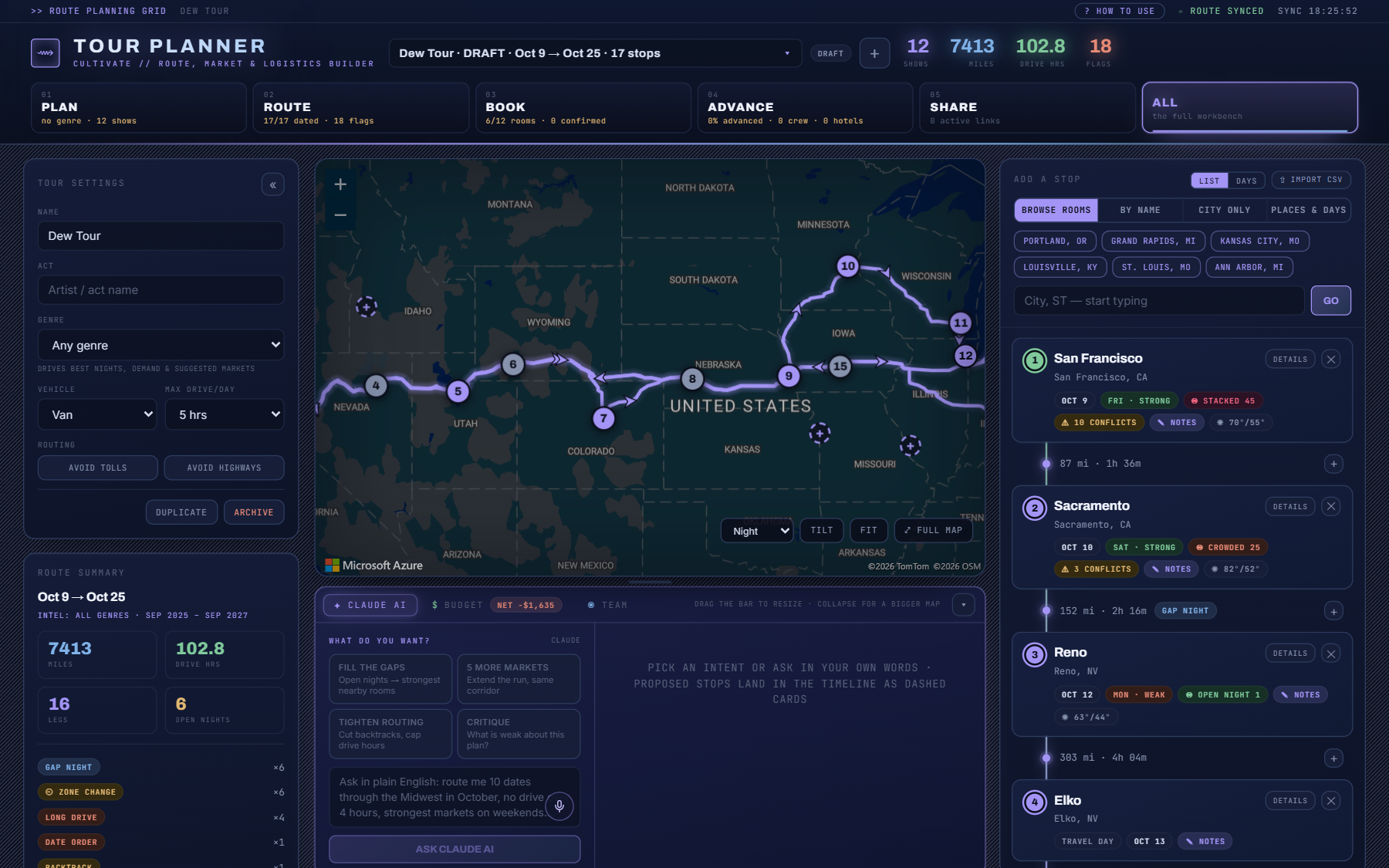Click the GO search button

(1330, 300)
